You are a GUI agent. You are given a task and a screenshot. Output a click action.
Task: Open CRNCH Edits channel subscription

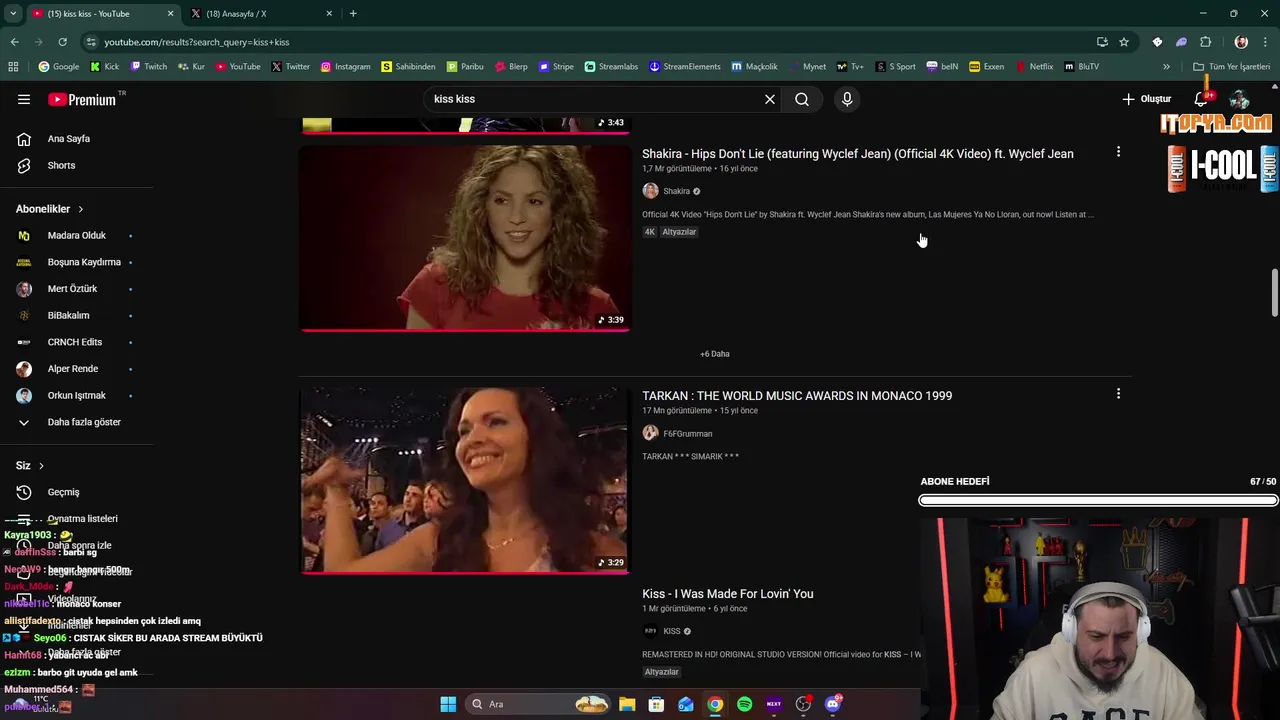(76, 342)
